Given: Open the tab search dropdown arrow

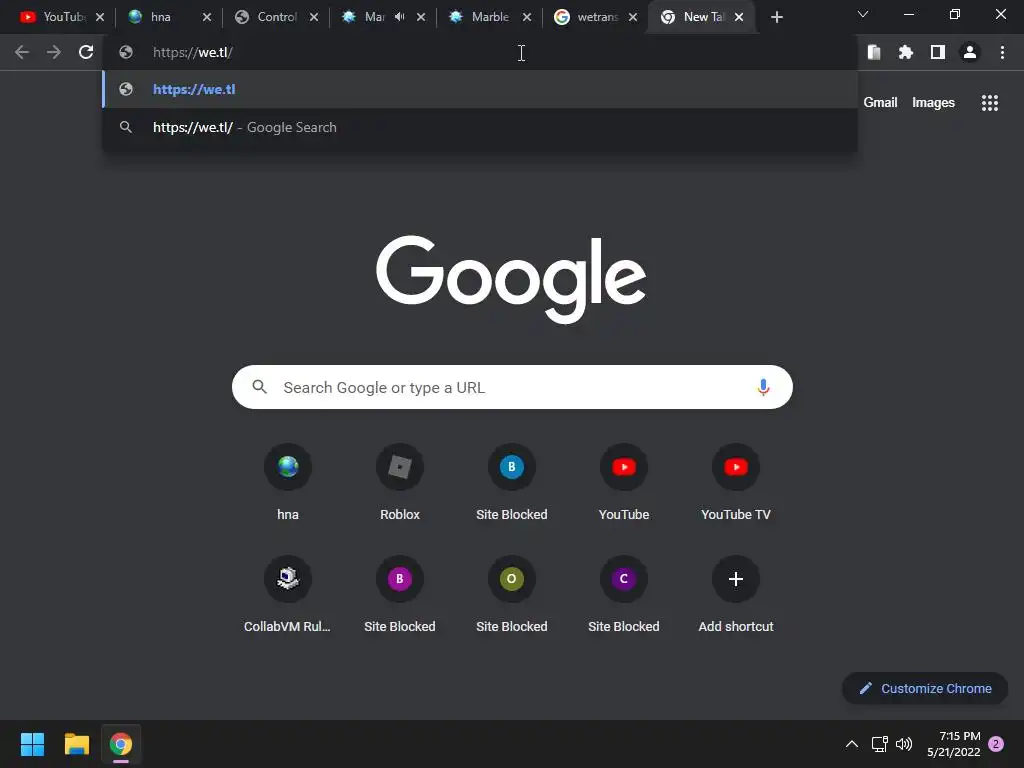Looking at the screenshot, I should tap(863, 14).
